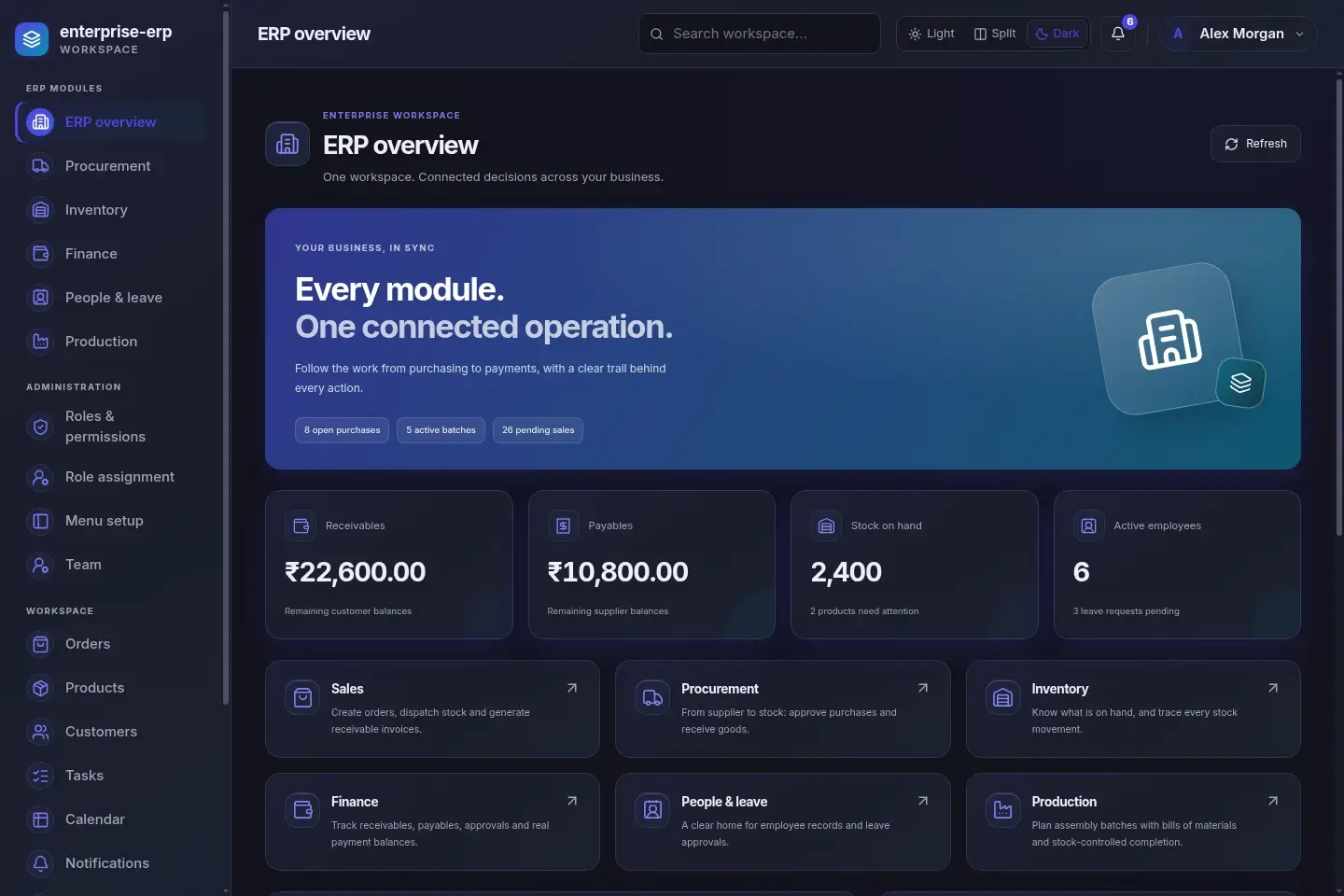The width and height of the screenshot is (1344, 896).
Task: Open the Team menu item
Action: coord(112,565)
